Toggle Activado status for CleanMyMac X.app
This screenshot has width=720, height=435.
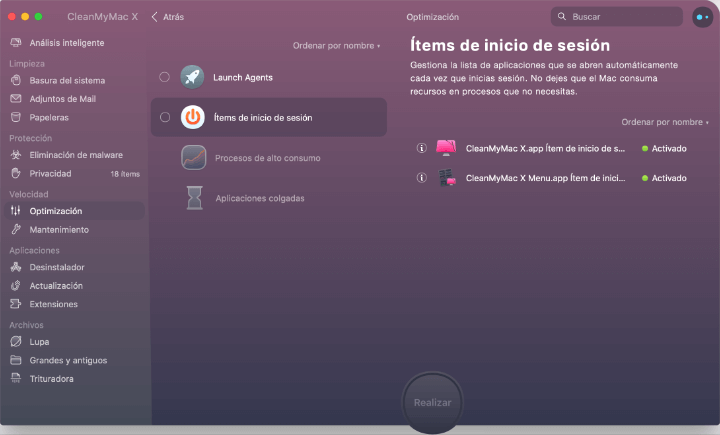664,148
